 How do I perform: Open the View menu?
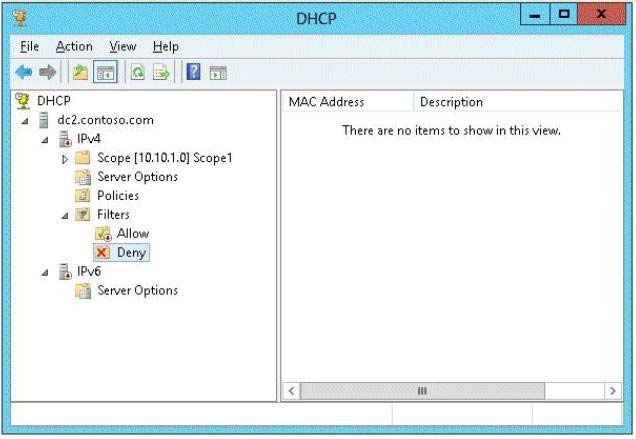[123, 47]
